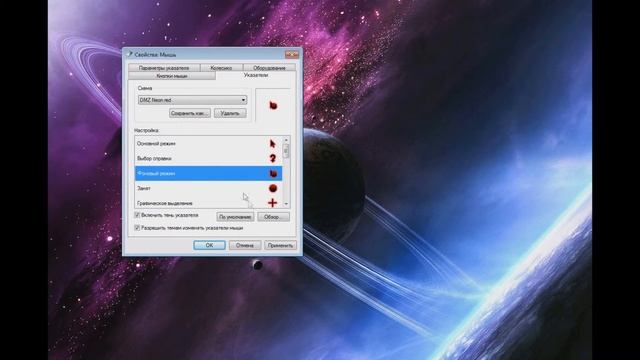This screenshot has height=360, width=640.
Task: Select the Графическое выделение list row
Action: [x=209, y=202]
